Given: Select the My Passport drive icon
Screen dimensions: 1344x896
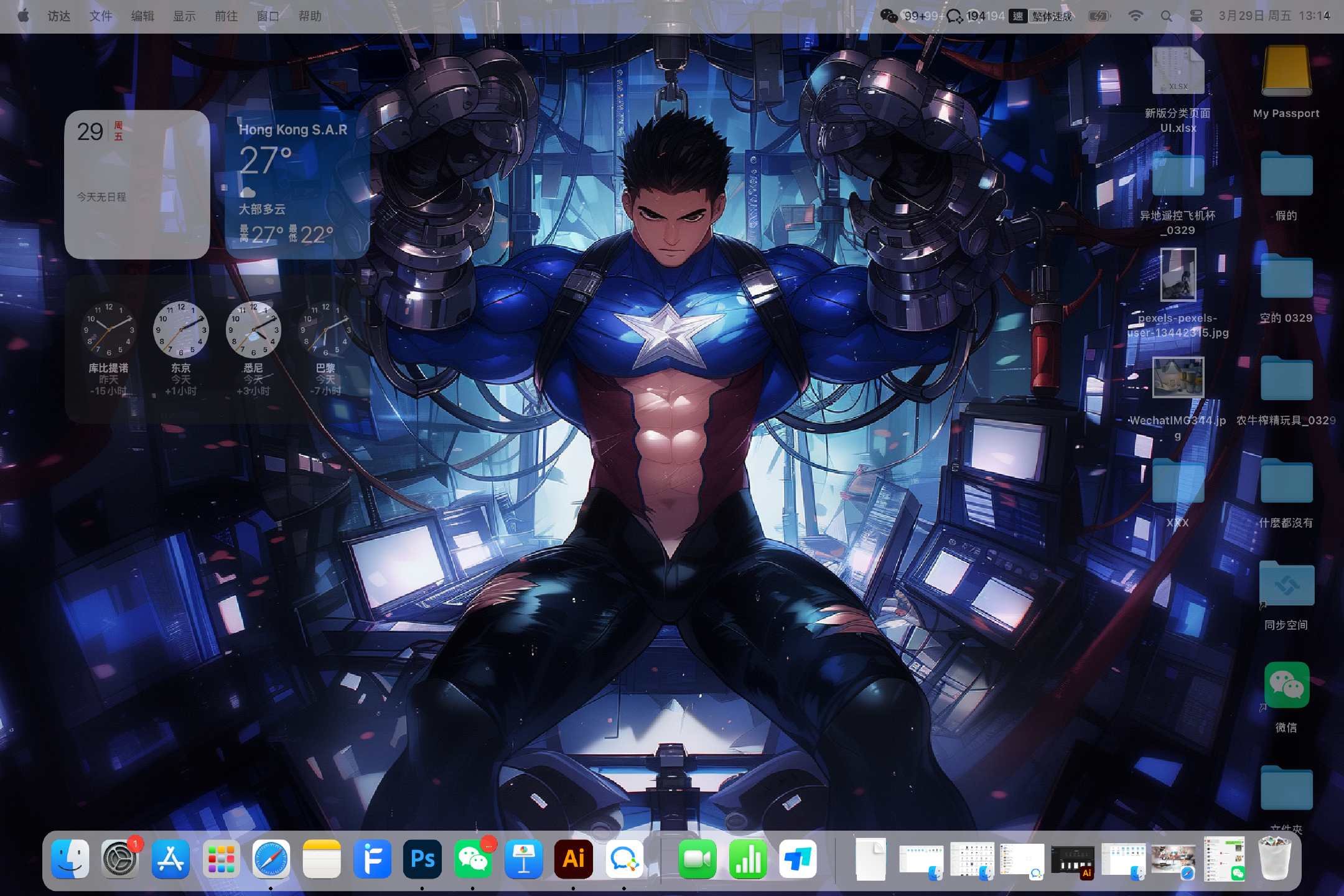Looking at the screenshot, I should point(1286,72).
